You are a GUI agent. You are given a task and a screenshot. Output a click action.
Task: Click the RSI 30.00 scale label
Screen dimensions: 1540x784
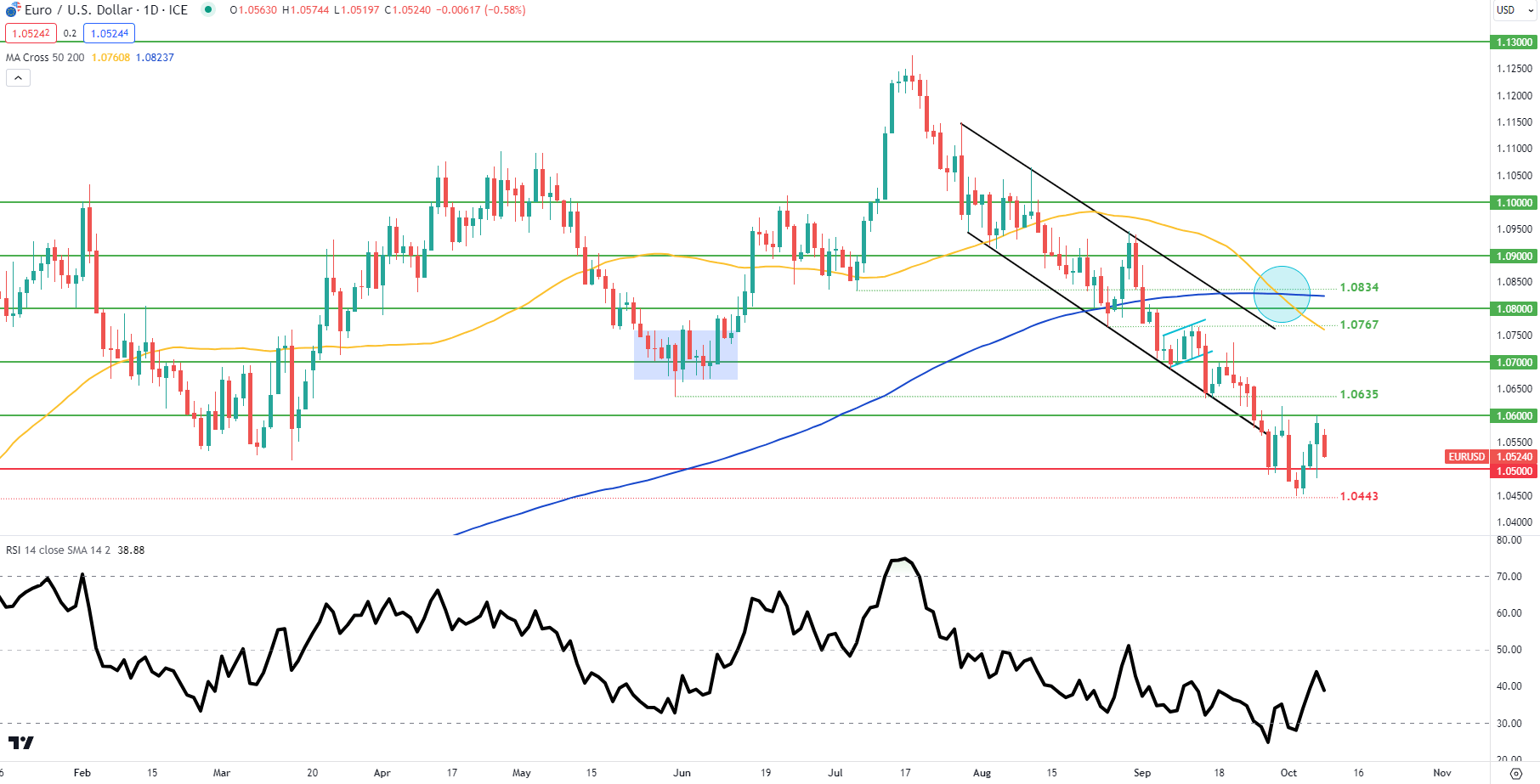[1509, 723]
